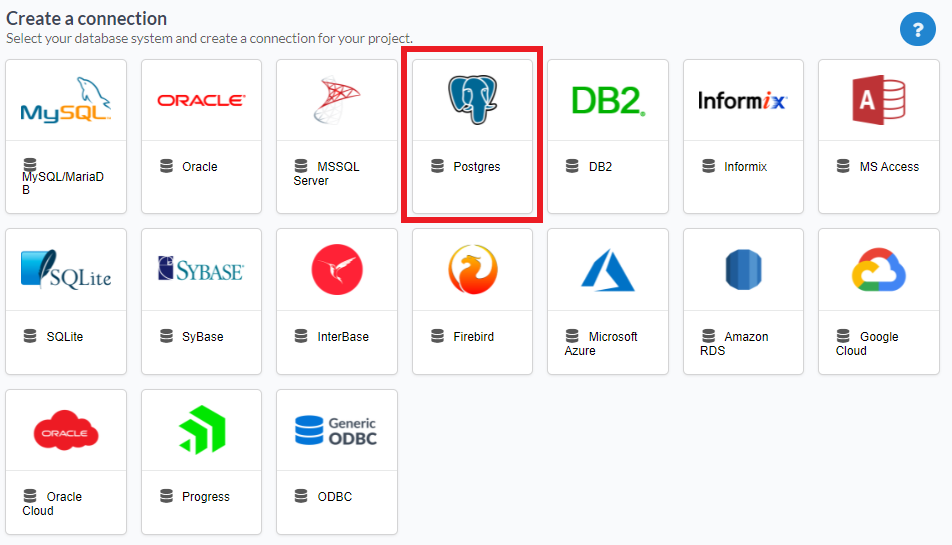Click the red InterBase logo
This screenshot has height=545, width=952.
(x=336, y=270)
